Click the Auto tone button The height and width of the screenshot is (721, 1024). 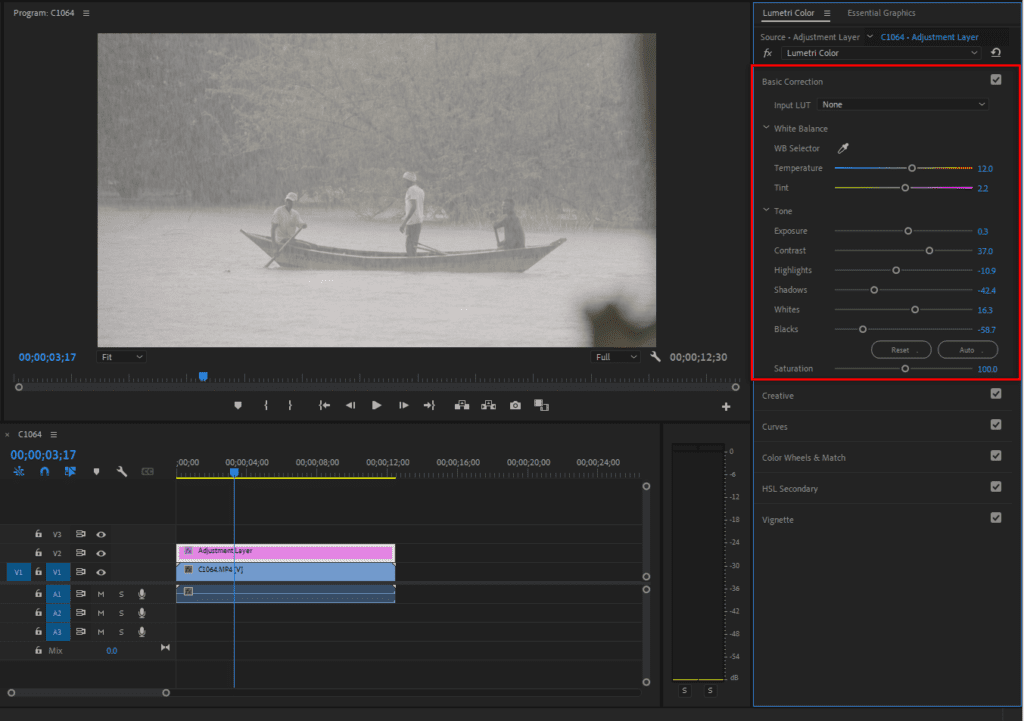(966, 349)
